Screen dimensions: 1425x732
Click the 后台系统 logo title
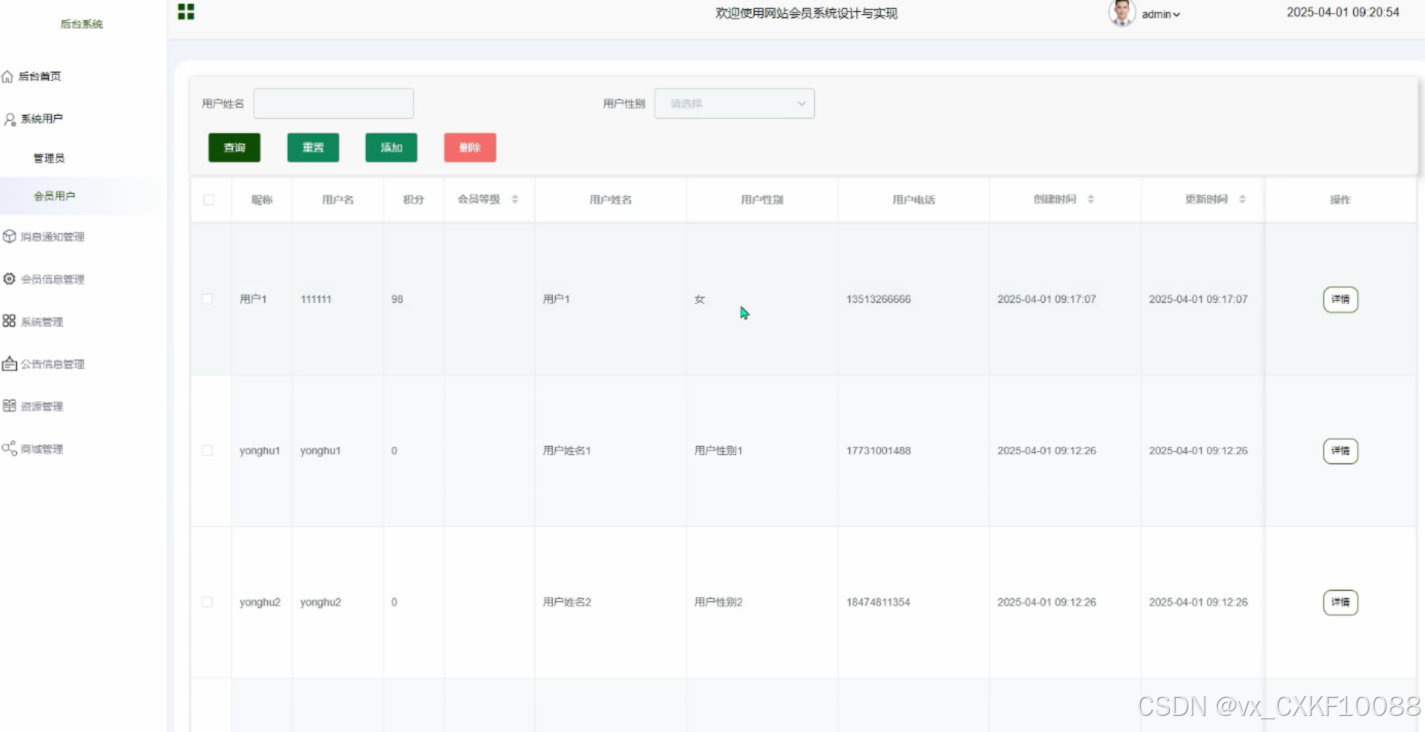click(81, 24)
